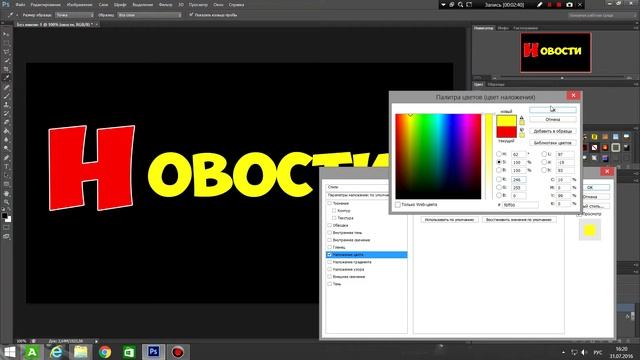Select the Path Selection tool
This screenshot has width=640, height=360.
pos(6,175)
